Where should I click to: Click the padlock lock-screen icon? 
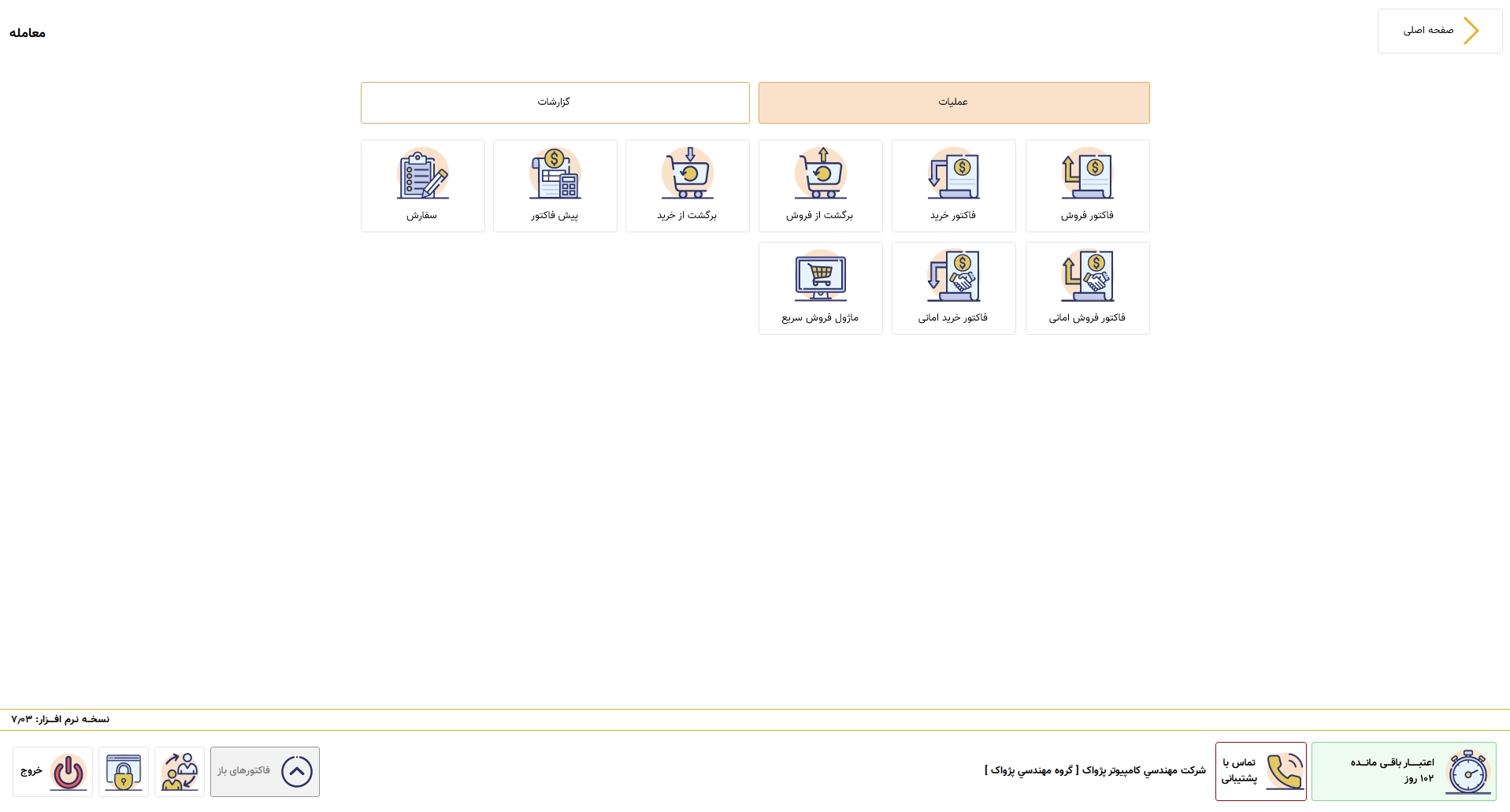(124, 772)
